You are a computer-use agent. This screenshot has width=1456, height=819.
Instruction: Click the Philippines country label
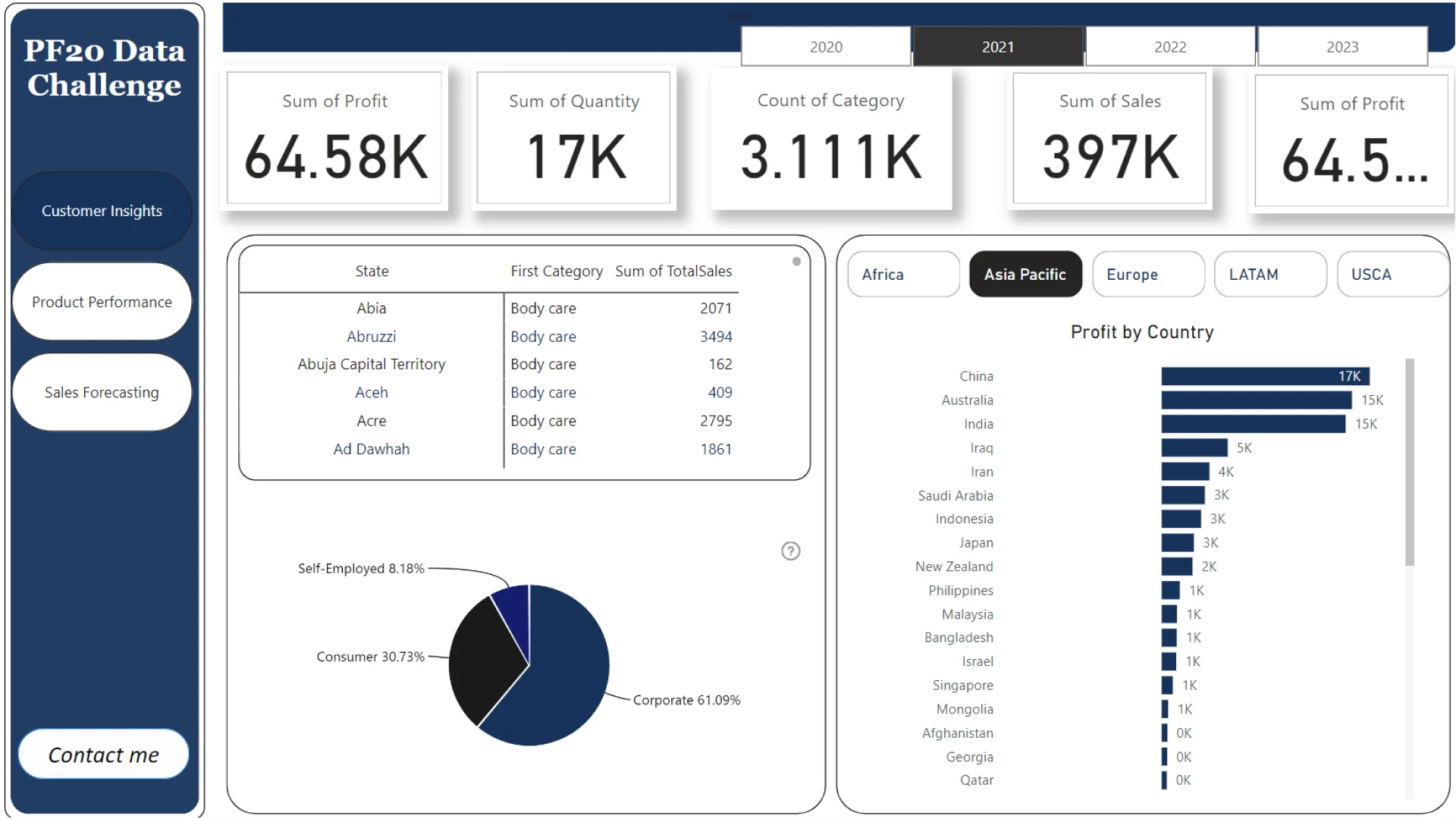pyautogui.click(x=961, y=591)
